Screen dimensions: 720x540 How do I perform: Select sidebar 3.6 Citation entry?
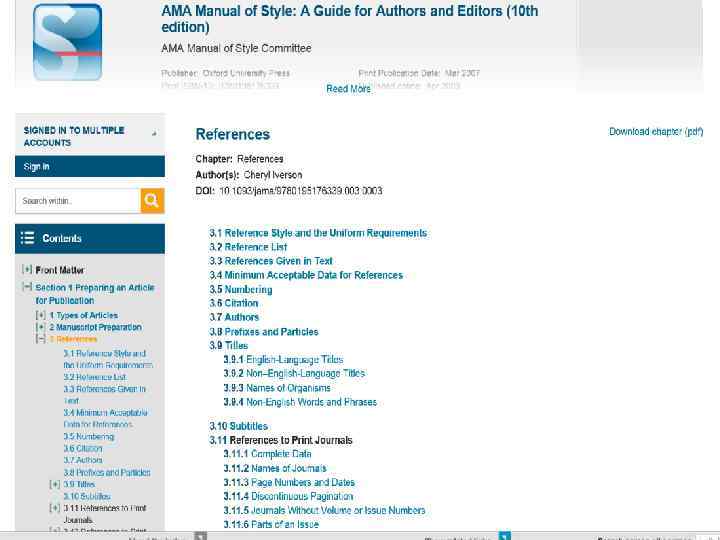coord(83,448)
